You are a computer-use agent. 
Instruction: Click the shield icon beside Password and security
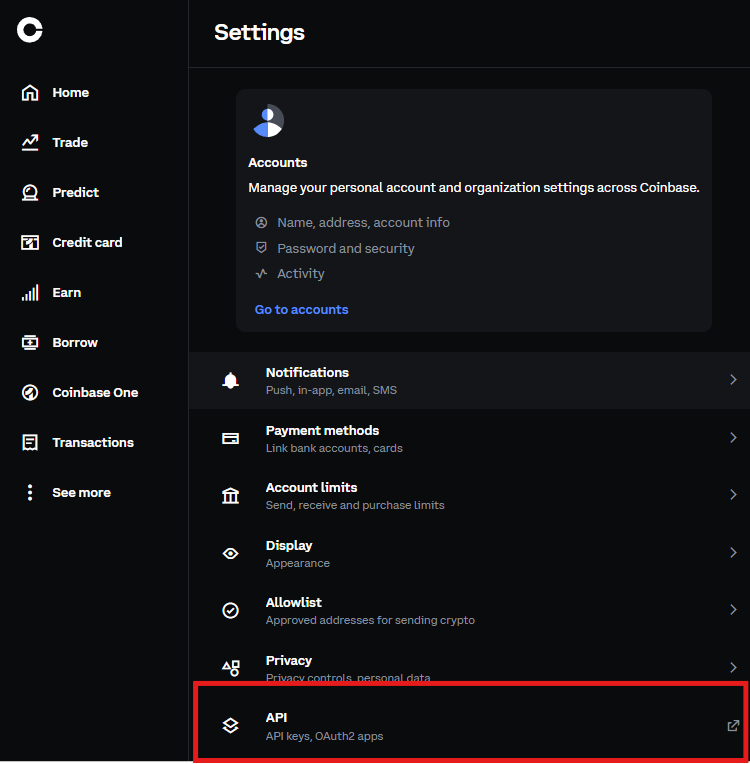pyautogui.click(x=261, y=248)
